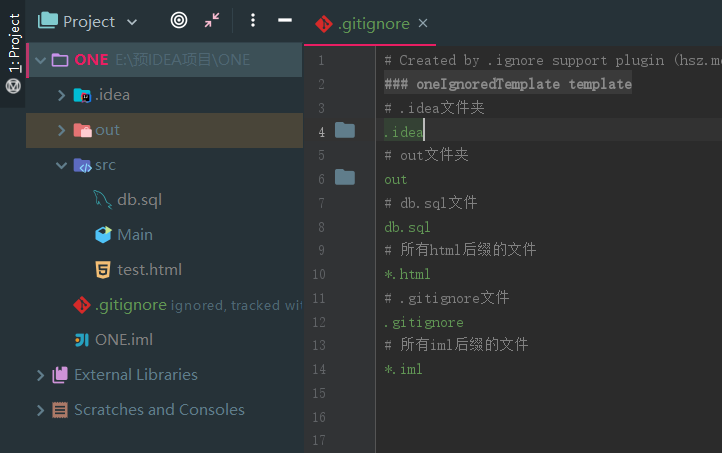
Task: Select the out folder in tree
Action: [x=107, y=130]
